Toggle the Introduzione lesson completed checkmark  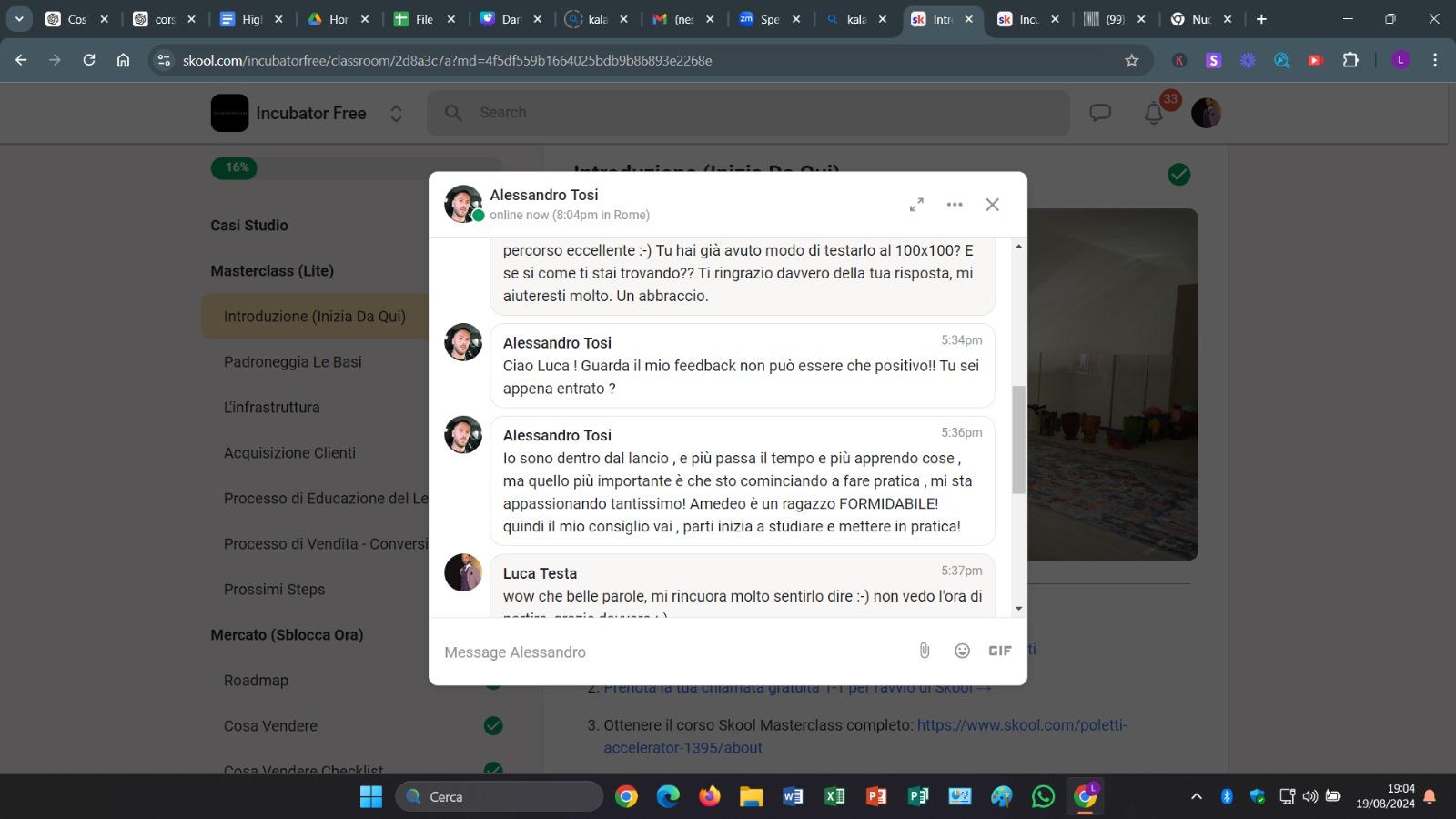(x=1179, y=174)
